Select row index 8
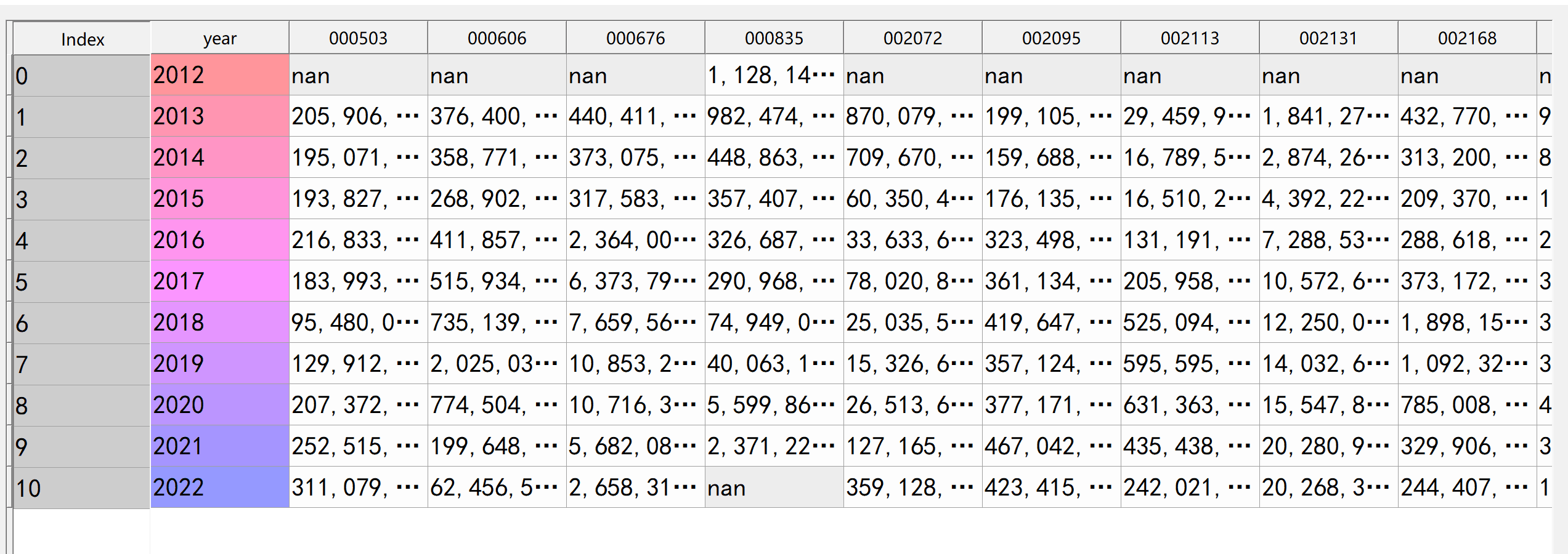The image size is (1568, 554). 82,405
